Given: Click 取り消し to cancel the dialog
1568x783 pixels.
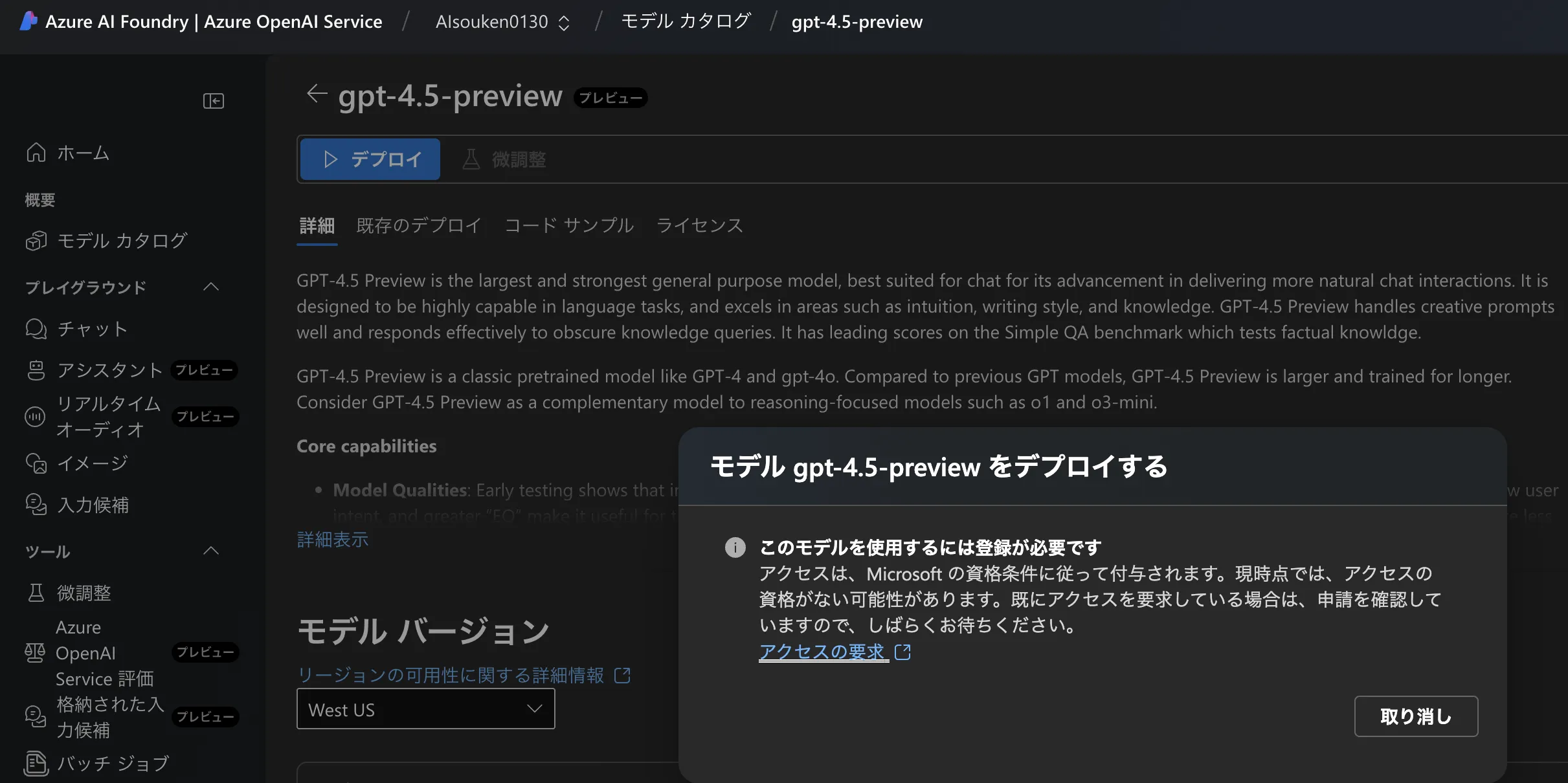Looking at the screenshot, I should pos(1416,716).
